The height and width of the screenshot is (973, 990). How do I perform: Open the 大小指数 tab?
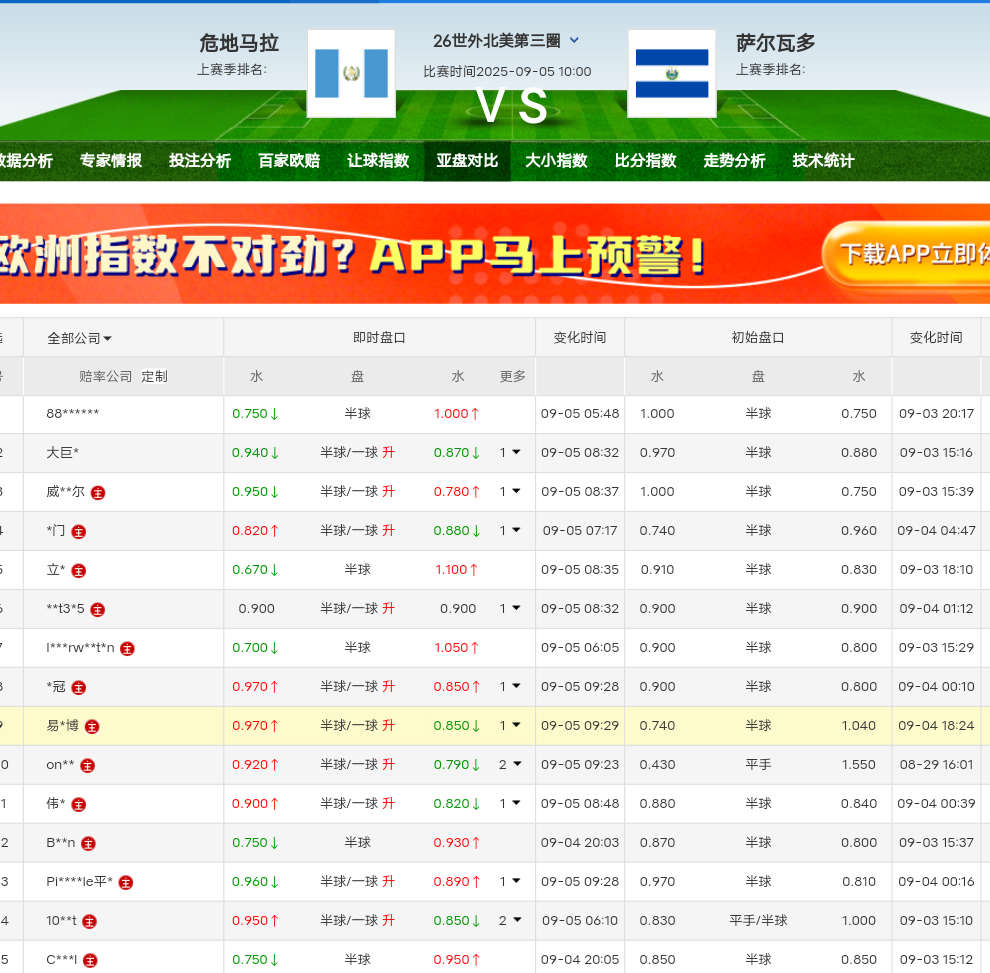click(556, 161)
